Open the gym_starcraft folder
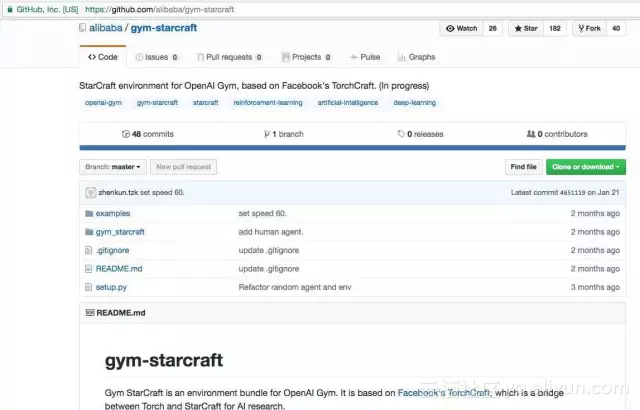 point(120,232)
